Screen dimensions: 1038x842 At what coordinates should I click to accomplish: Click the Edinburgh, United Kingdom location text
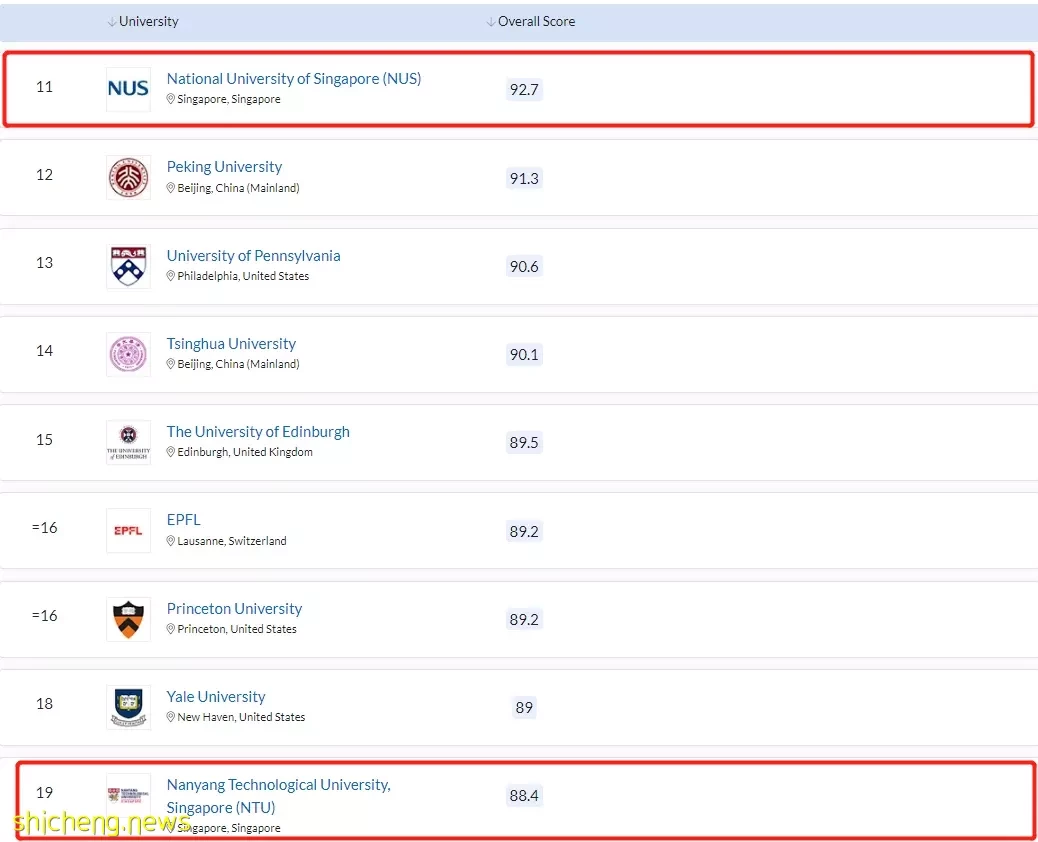(245, 452)
